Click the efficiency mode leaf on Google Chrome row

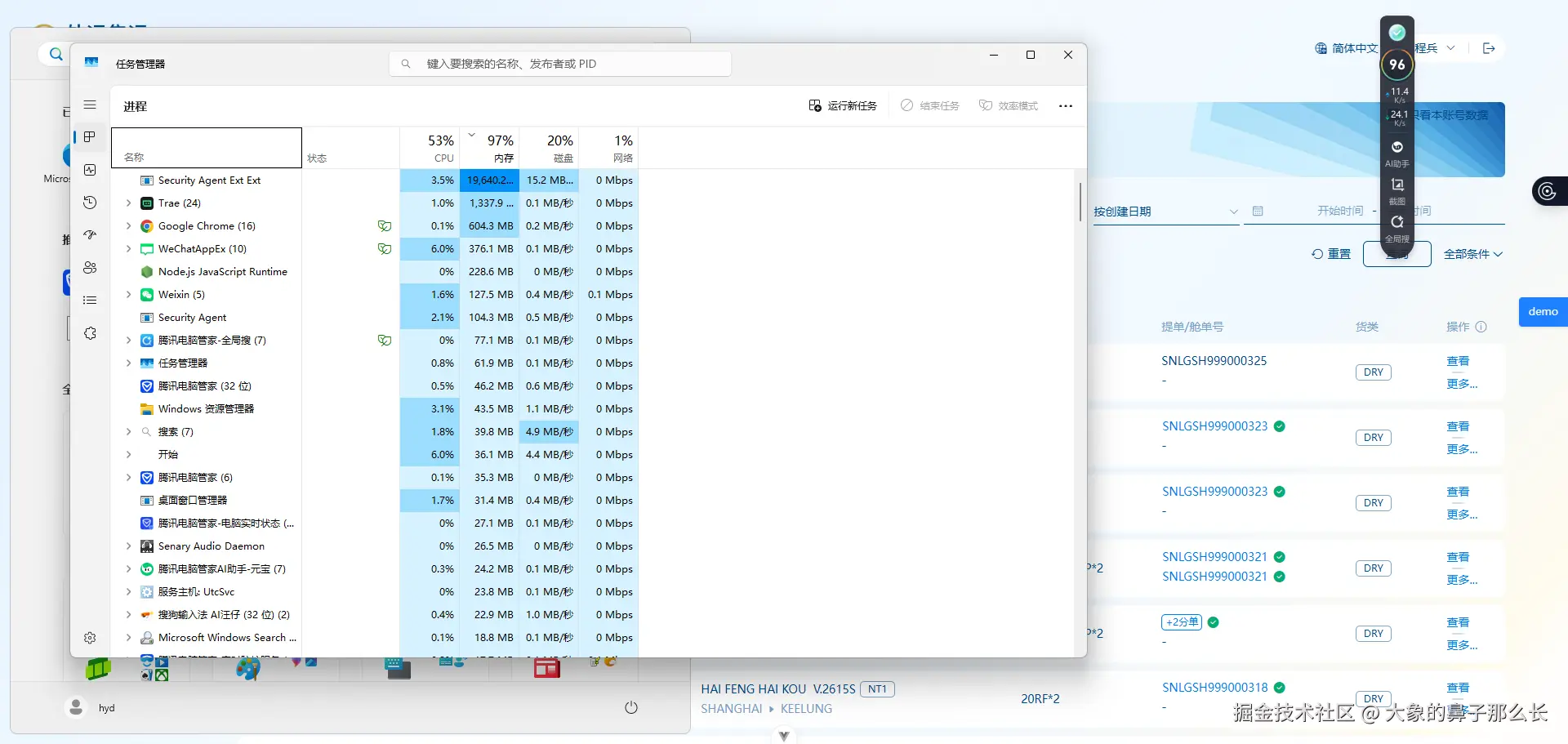pyautogui.click(x=384, y=225)
